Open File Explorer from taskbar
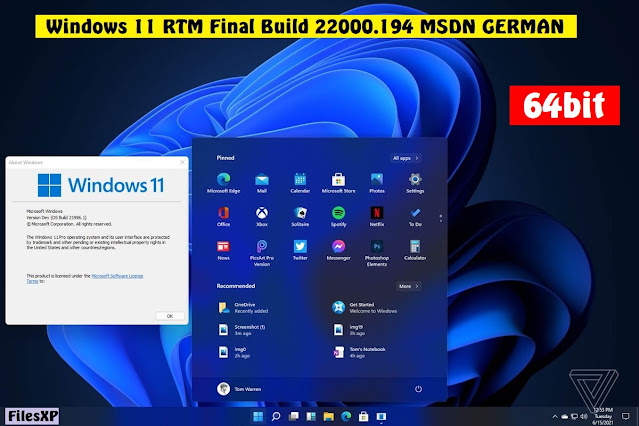 pos(328,416)
